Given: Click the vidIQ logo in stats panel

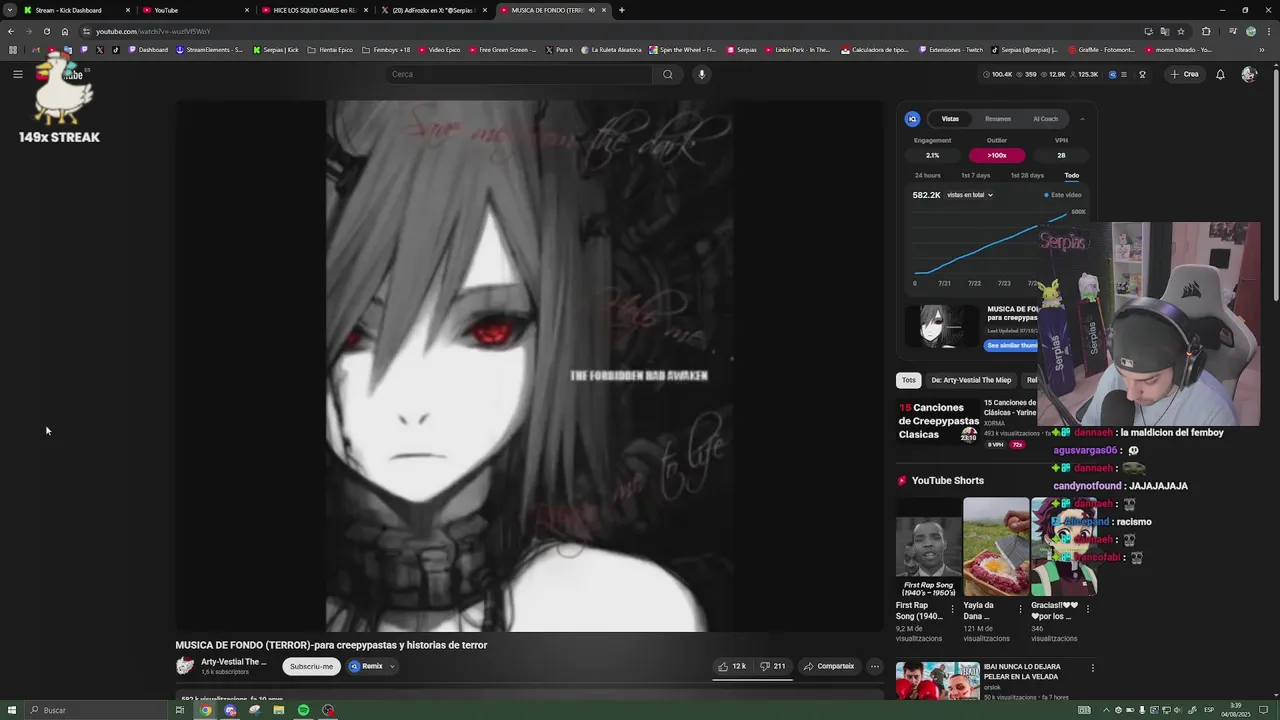Looking at the screenshot, I should click(x=912, y=119).
